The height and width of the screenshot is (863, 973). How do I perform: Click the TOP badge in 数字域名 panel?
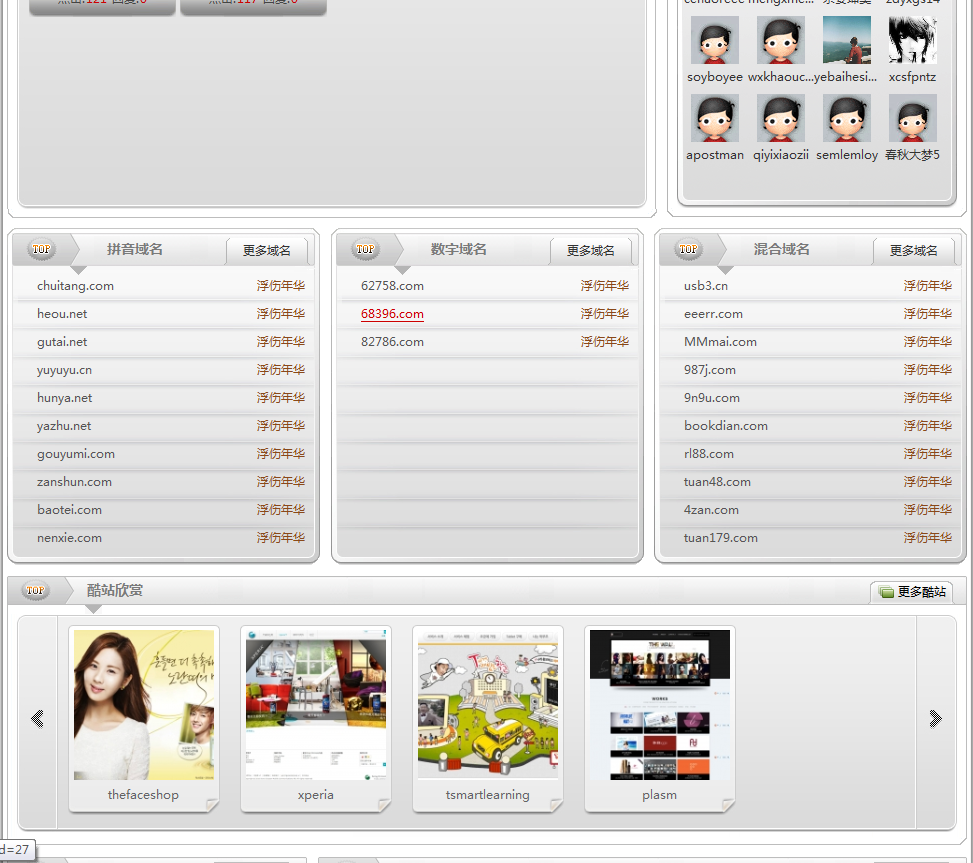pyautogui.click(x=365, y=249)
